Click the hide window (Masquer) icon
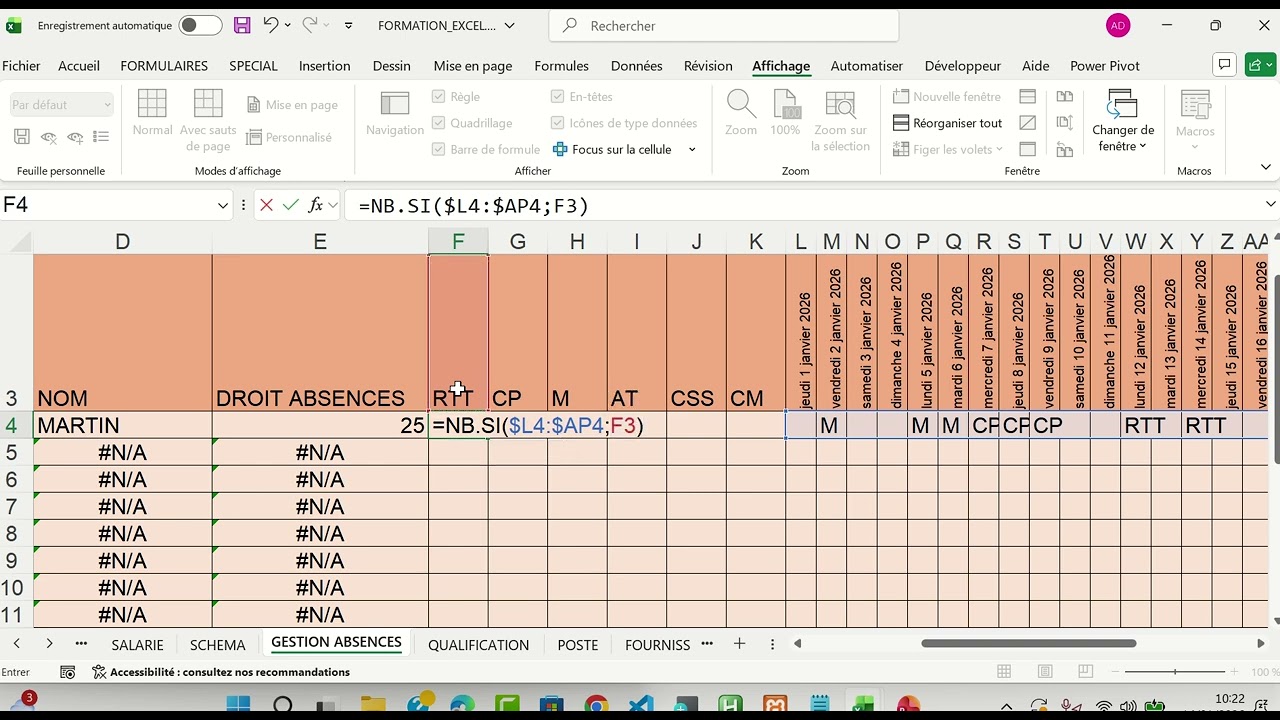The width and height of the screenshot is (1280, 720). tap(1027, 123)
